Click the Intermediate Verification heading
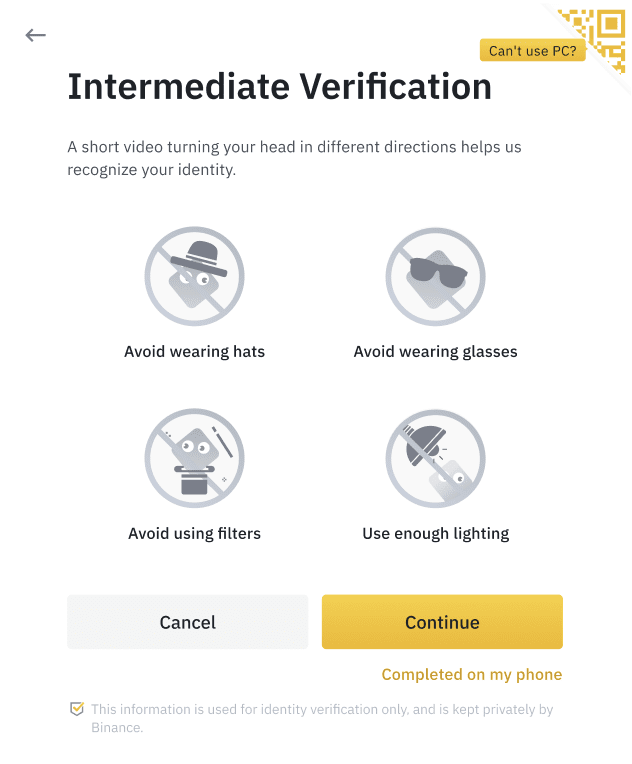This screenshot has width=632, height=764. (280, 87)
